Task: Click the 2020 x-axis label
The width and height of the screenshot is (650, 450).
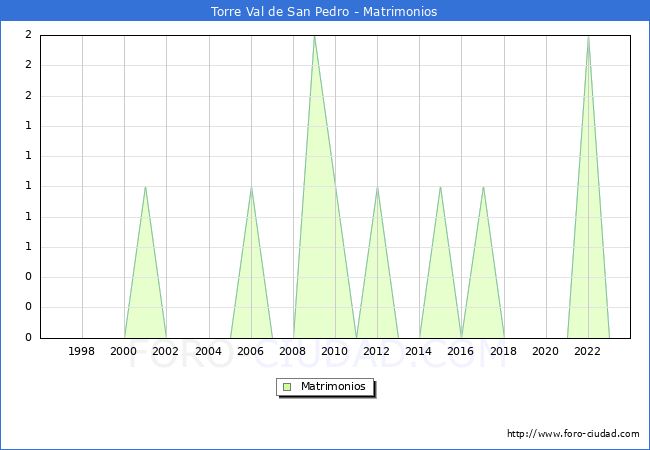Action: point(546,351)
